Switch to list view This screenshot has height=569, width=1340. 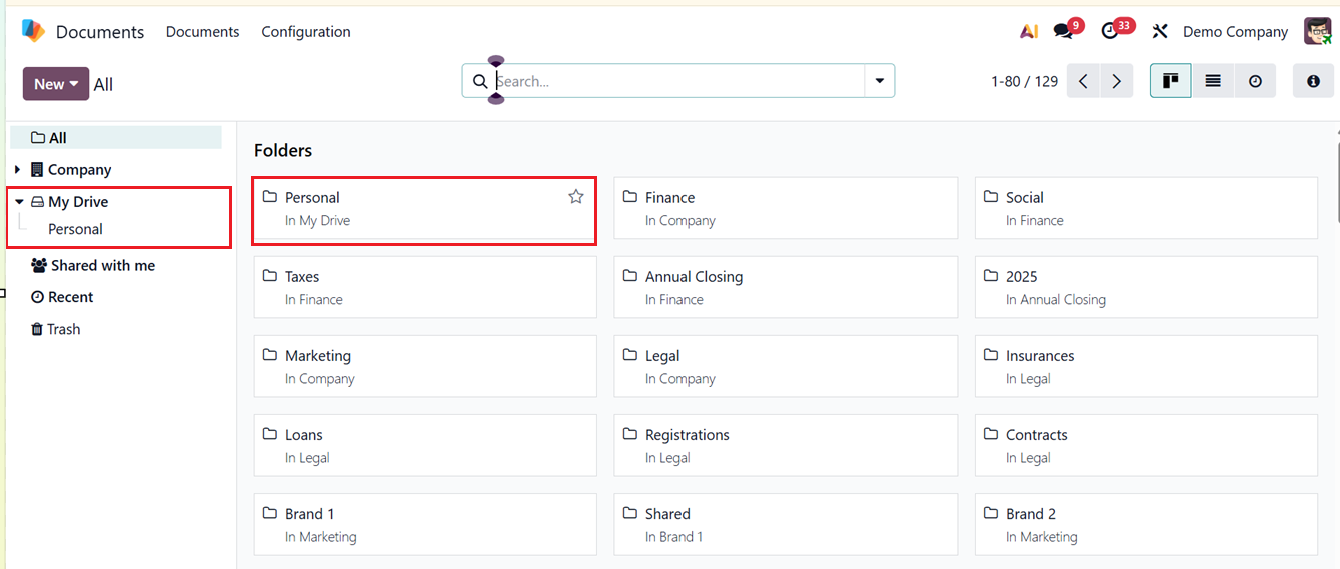pos(1213,81)
